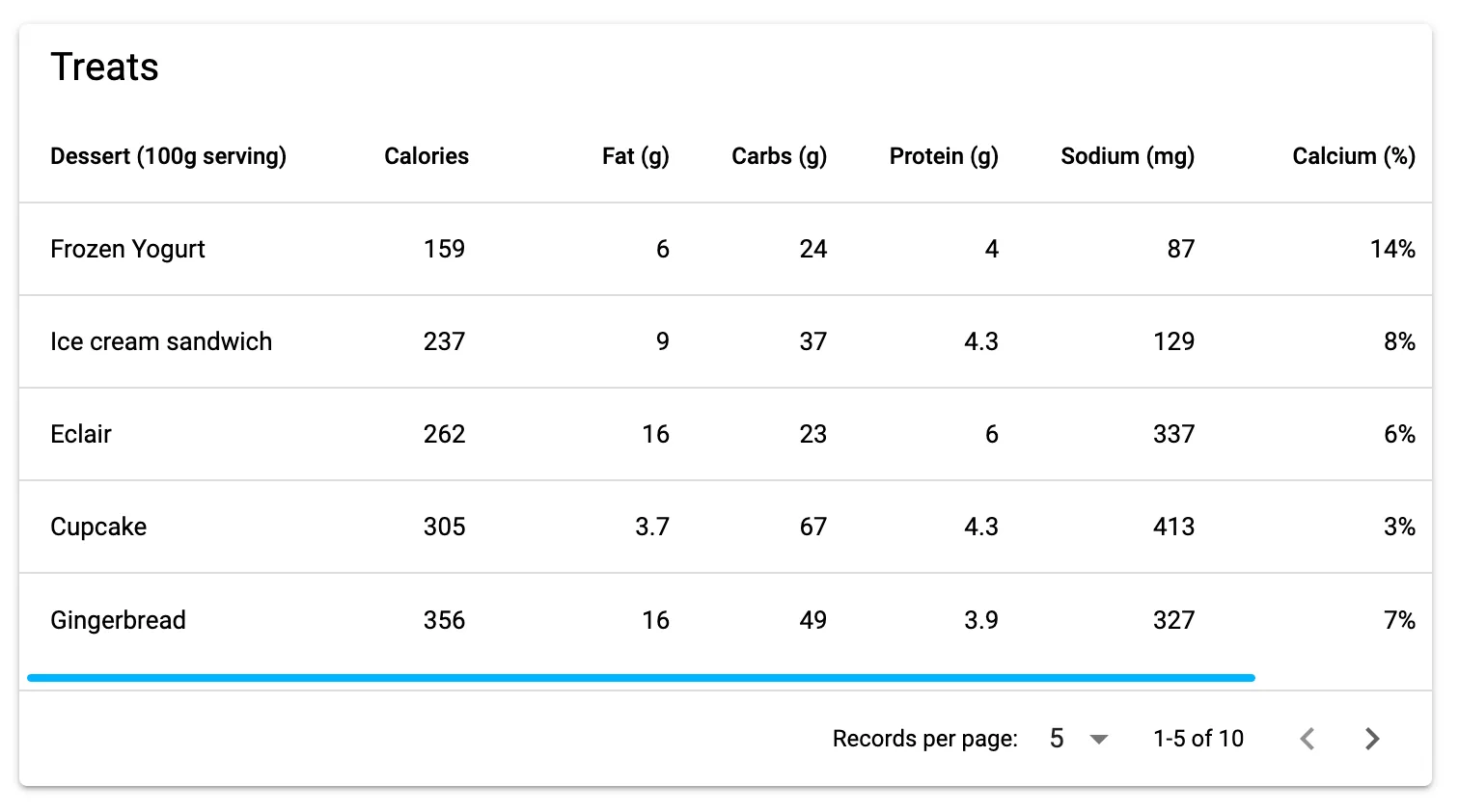
Task: Click the Records per page value 5
Action: tap(1057, 739)
